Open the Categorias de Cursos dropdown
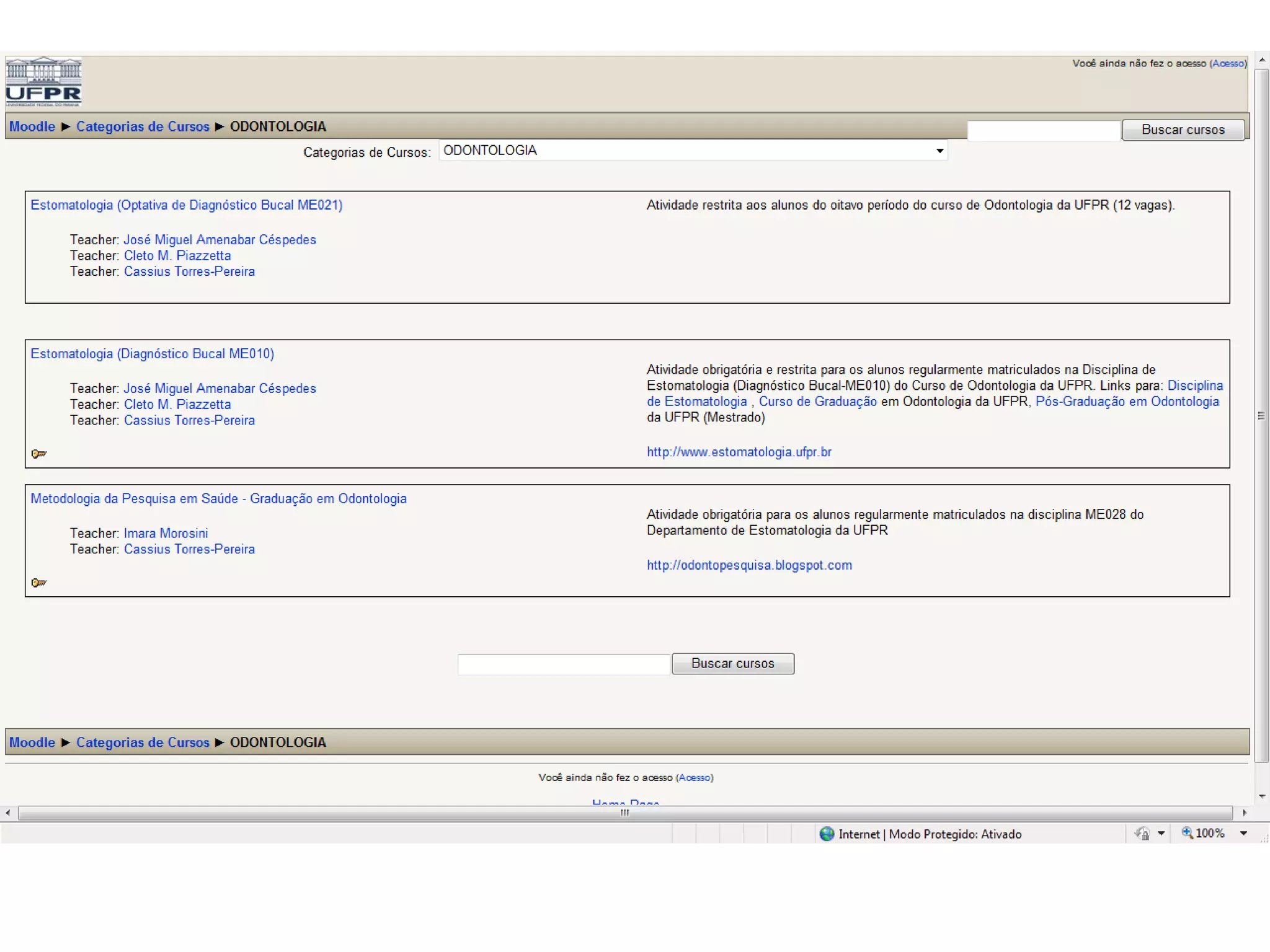The height and width of the screenshot is (952, 1270). click(x=939, y=151)
